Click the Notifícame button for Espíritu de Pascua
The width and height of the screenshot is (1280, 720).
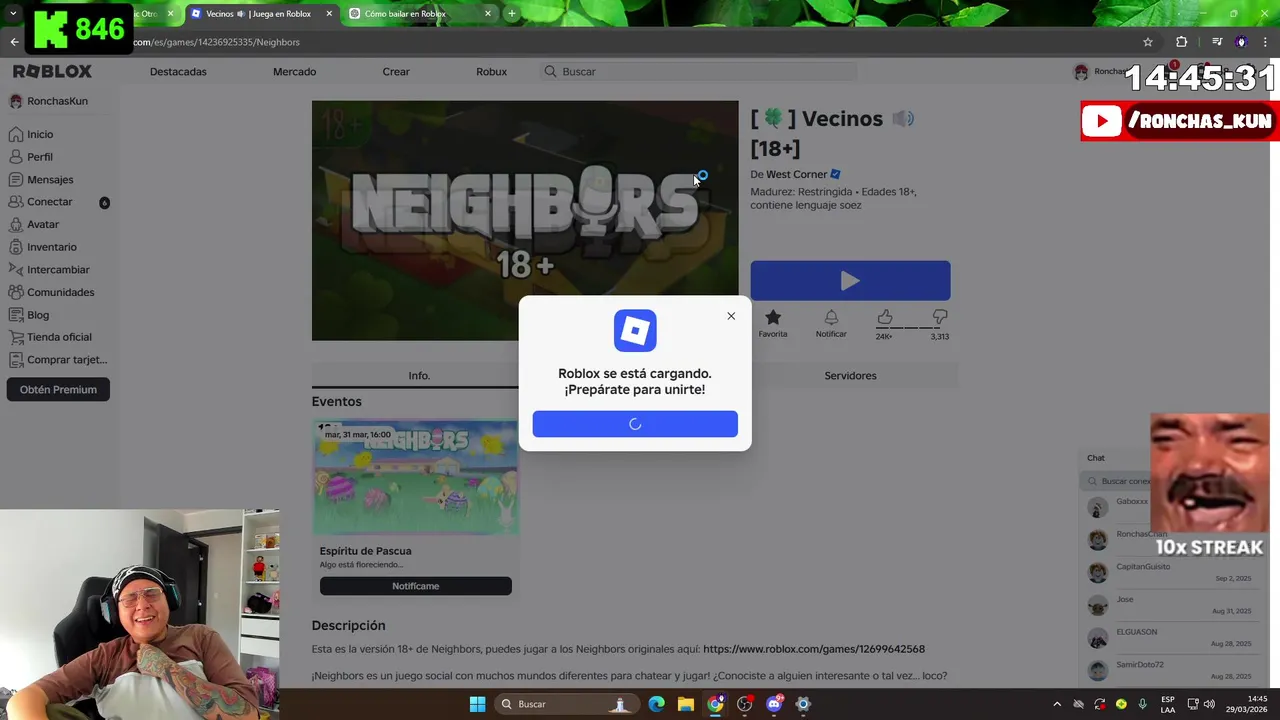416,586
